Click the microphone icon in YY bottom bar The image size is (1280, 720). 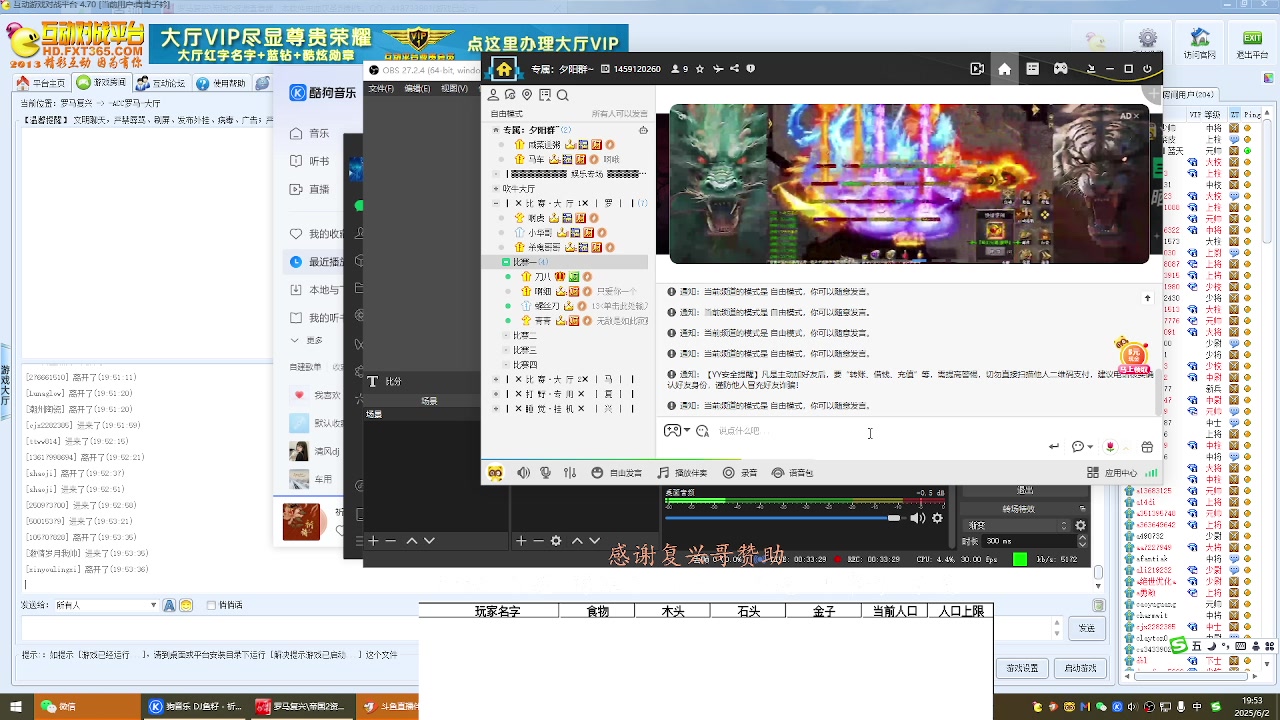click(x=546, y=473)
